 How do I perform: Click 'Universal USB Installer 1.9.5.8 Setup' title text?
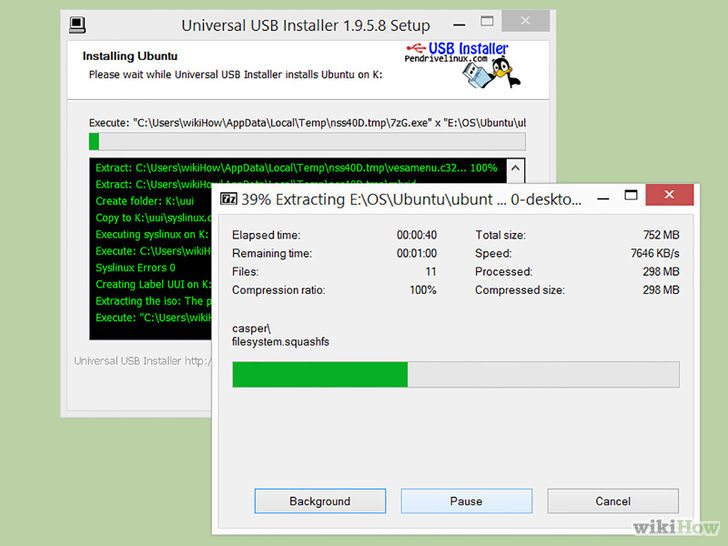[x=306, y=26]
